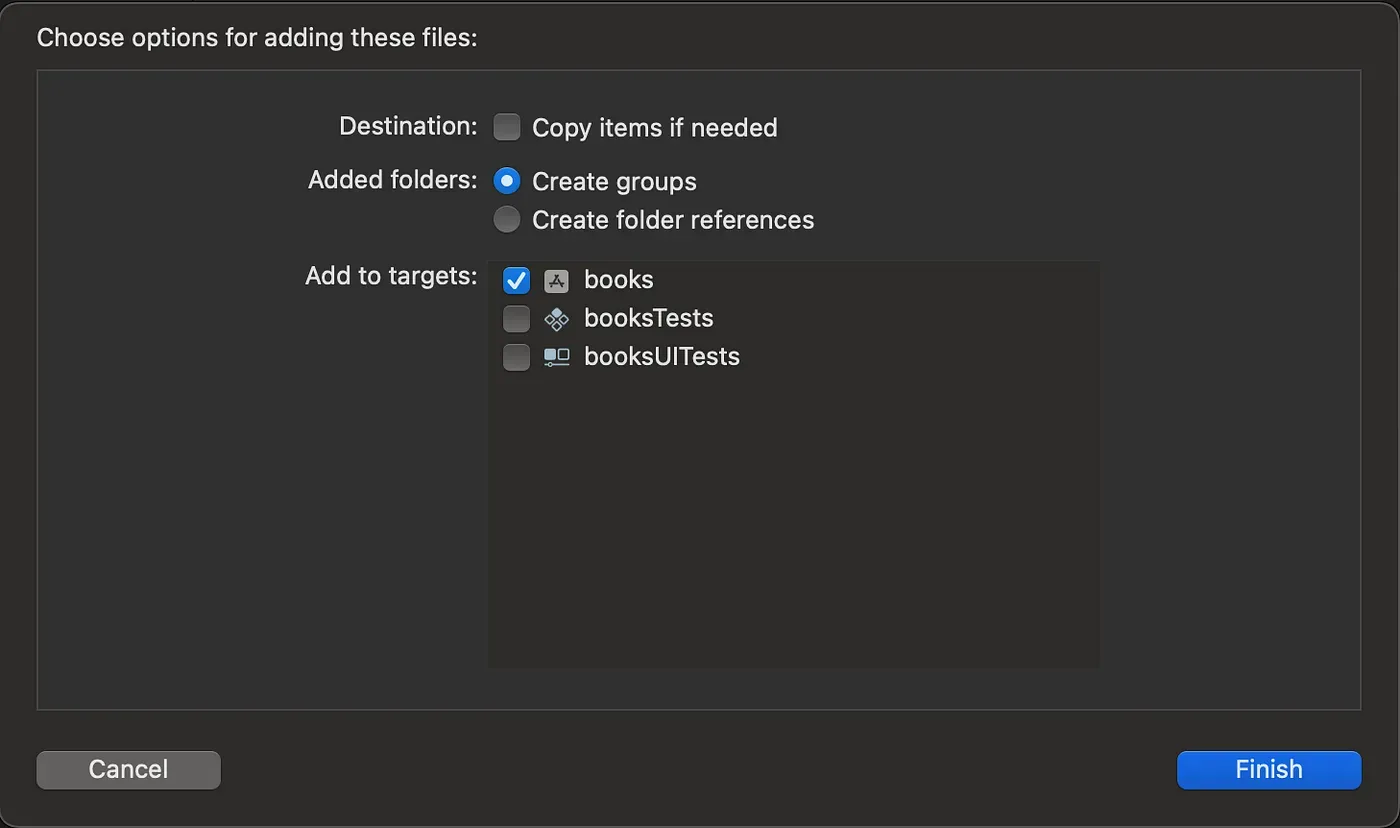Tick the booksUITests target checkbox

pyautogui.click(x=516, y=356)
